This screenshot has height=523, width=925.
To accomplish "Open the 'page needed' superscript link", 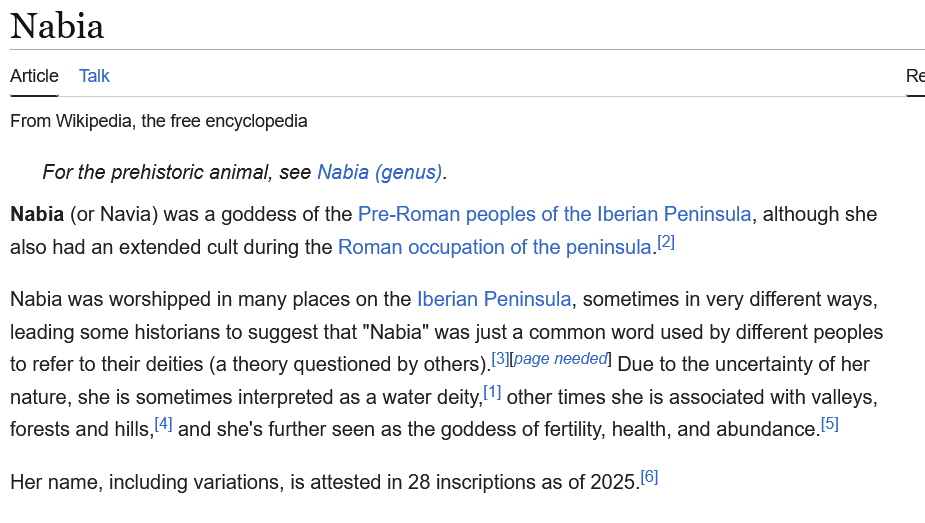I will click(x=560, y=359).
